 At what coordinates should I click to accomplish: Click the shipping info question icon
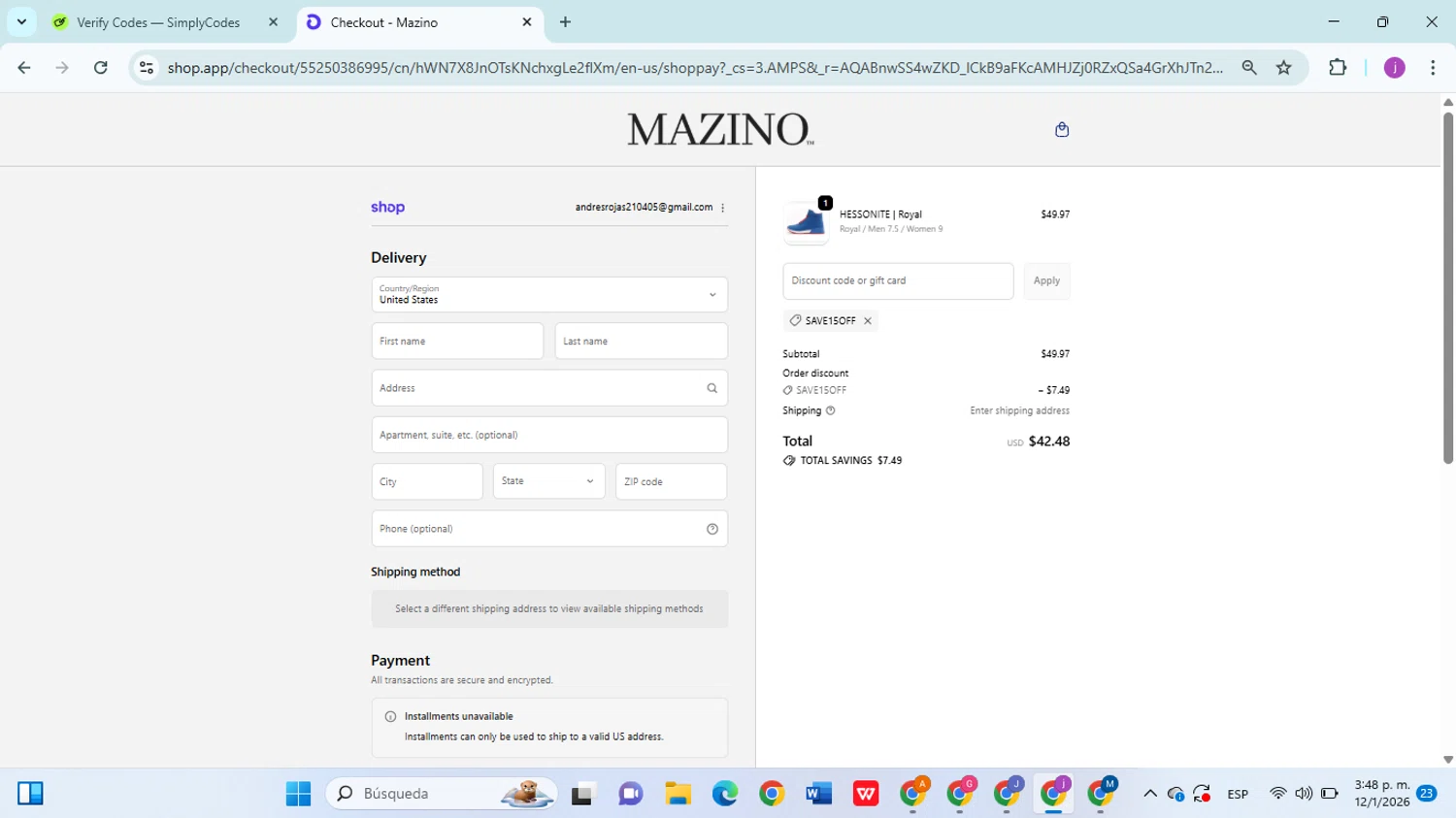(830, 410)
